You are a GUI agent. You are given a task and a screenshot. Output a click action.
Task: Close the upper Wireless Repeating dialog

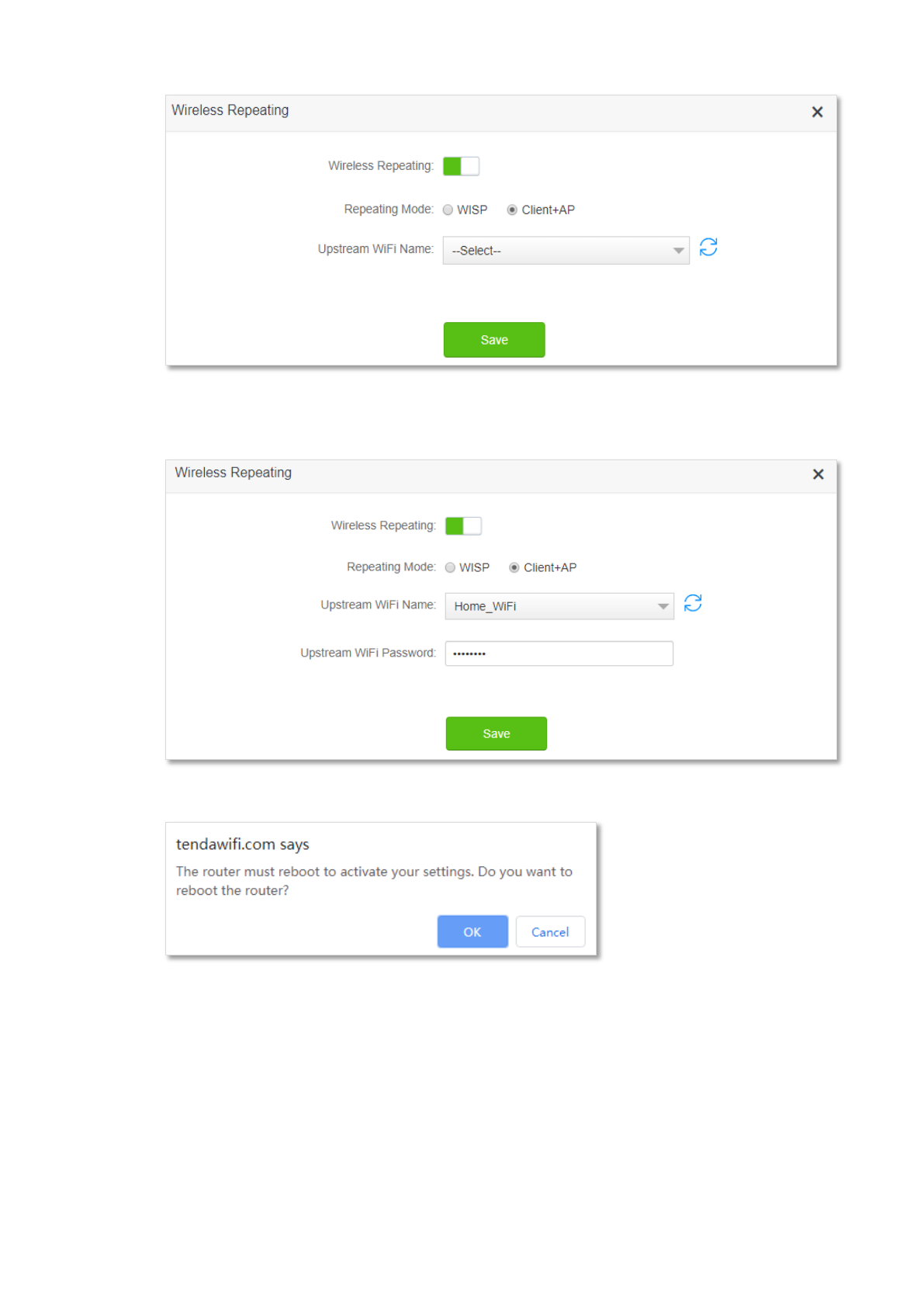click(x=817, y=112)
